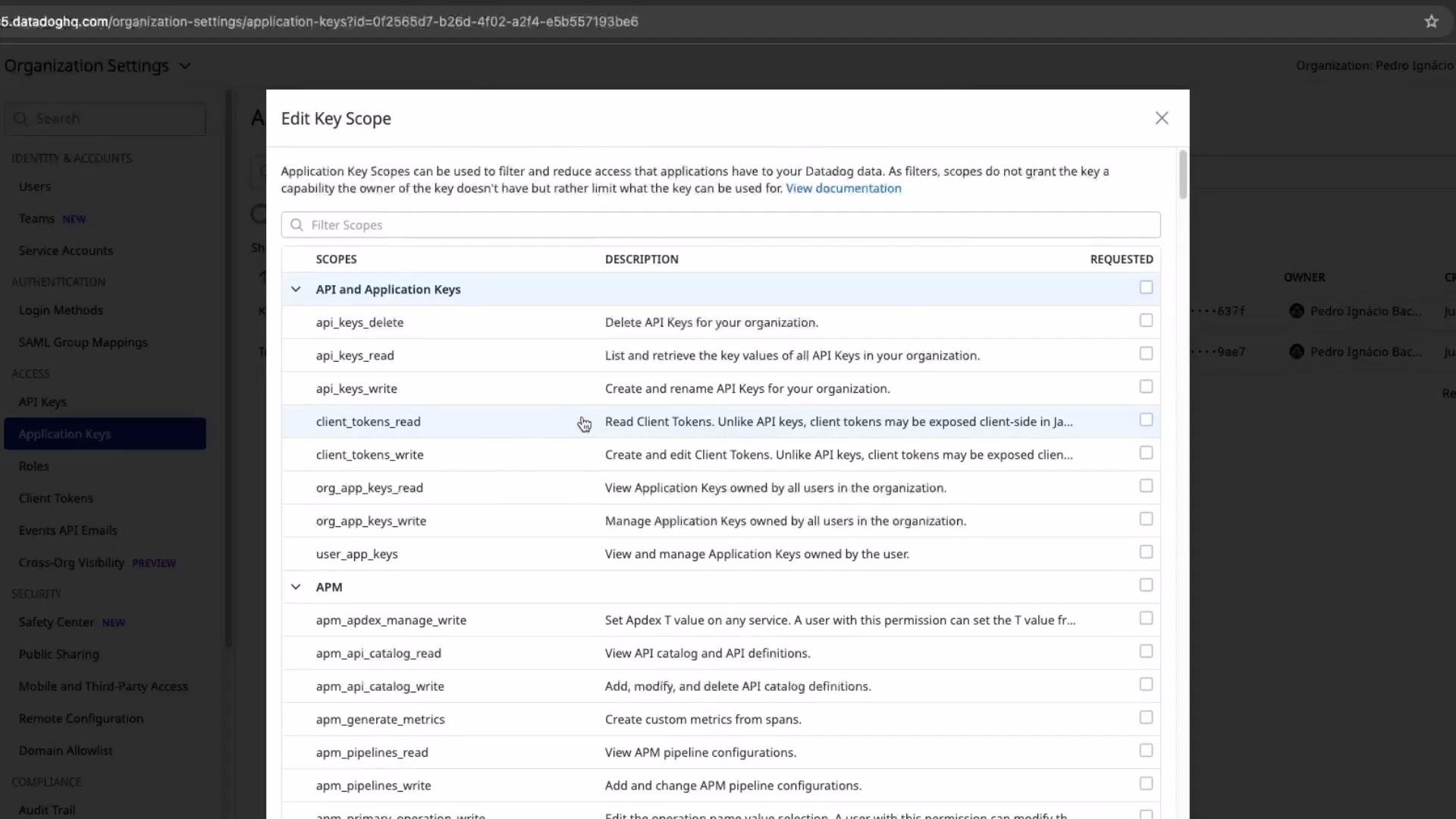
Task: Tick the user_app_keys checkbox
Action: tap(1146, 552)
